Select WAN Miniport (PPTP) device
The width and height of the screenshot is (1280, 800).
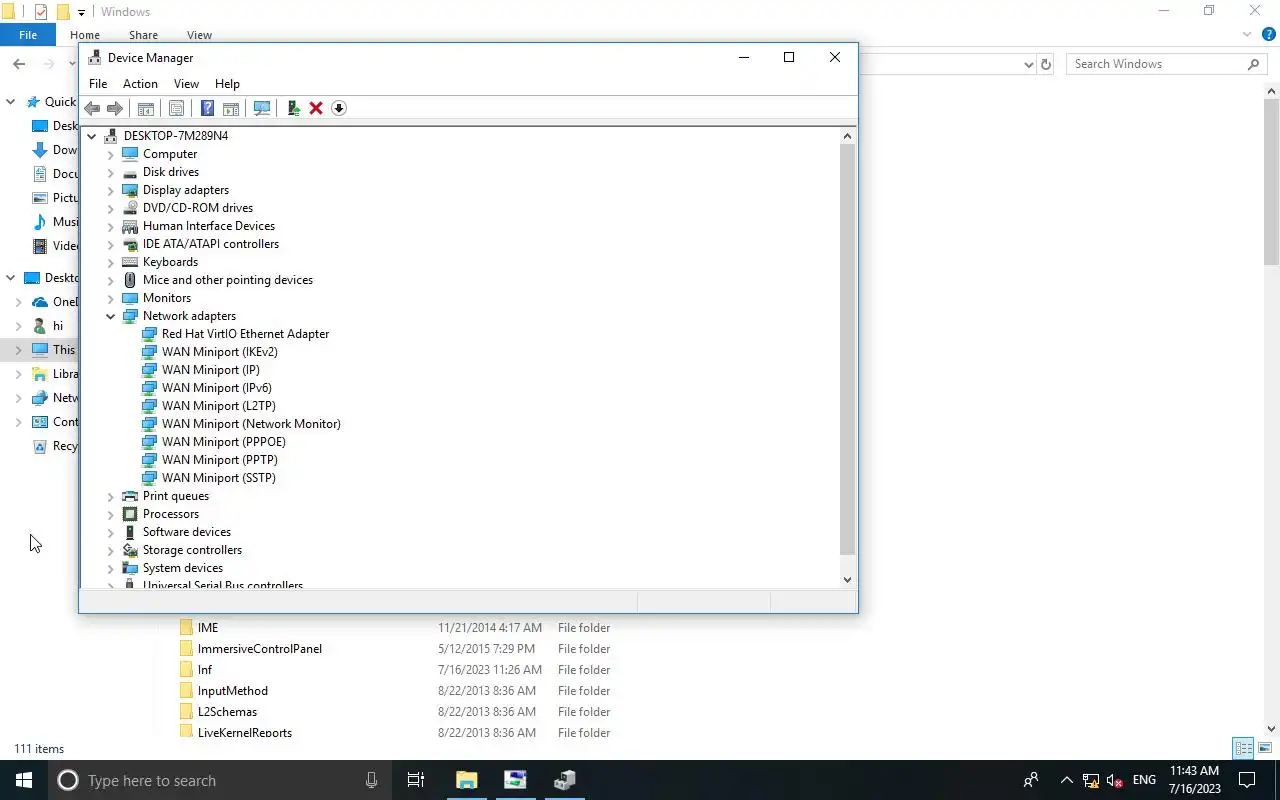(x=220, y=460)
